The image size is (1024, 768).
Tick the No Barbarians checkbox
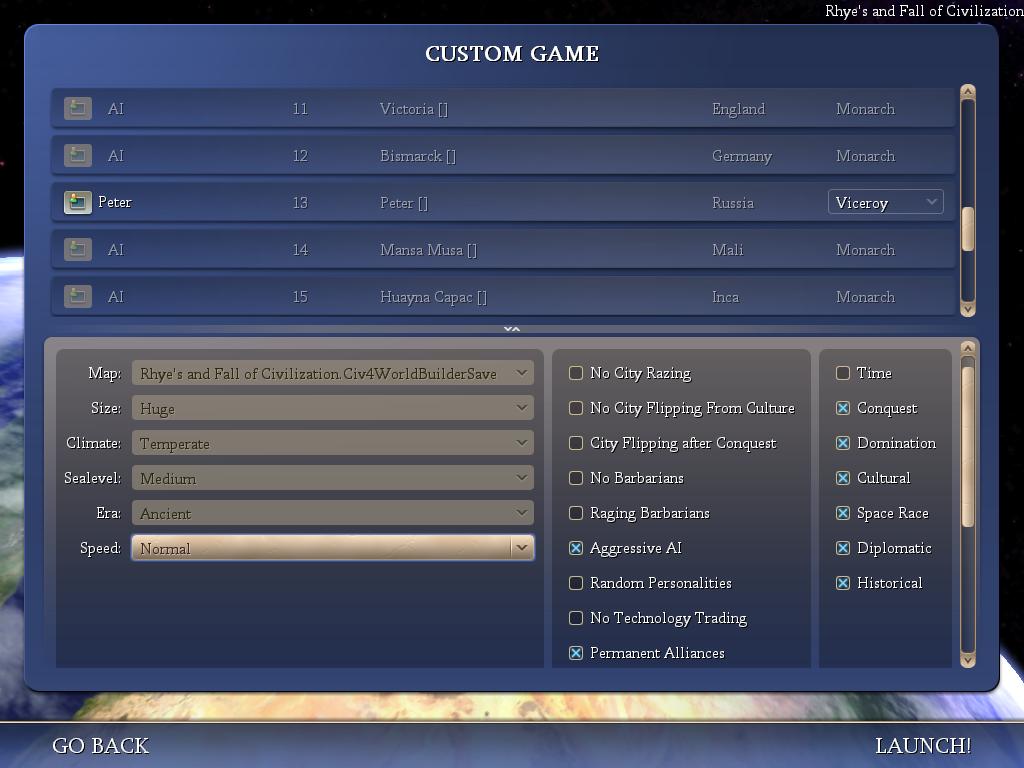[x=576, y=478]
